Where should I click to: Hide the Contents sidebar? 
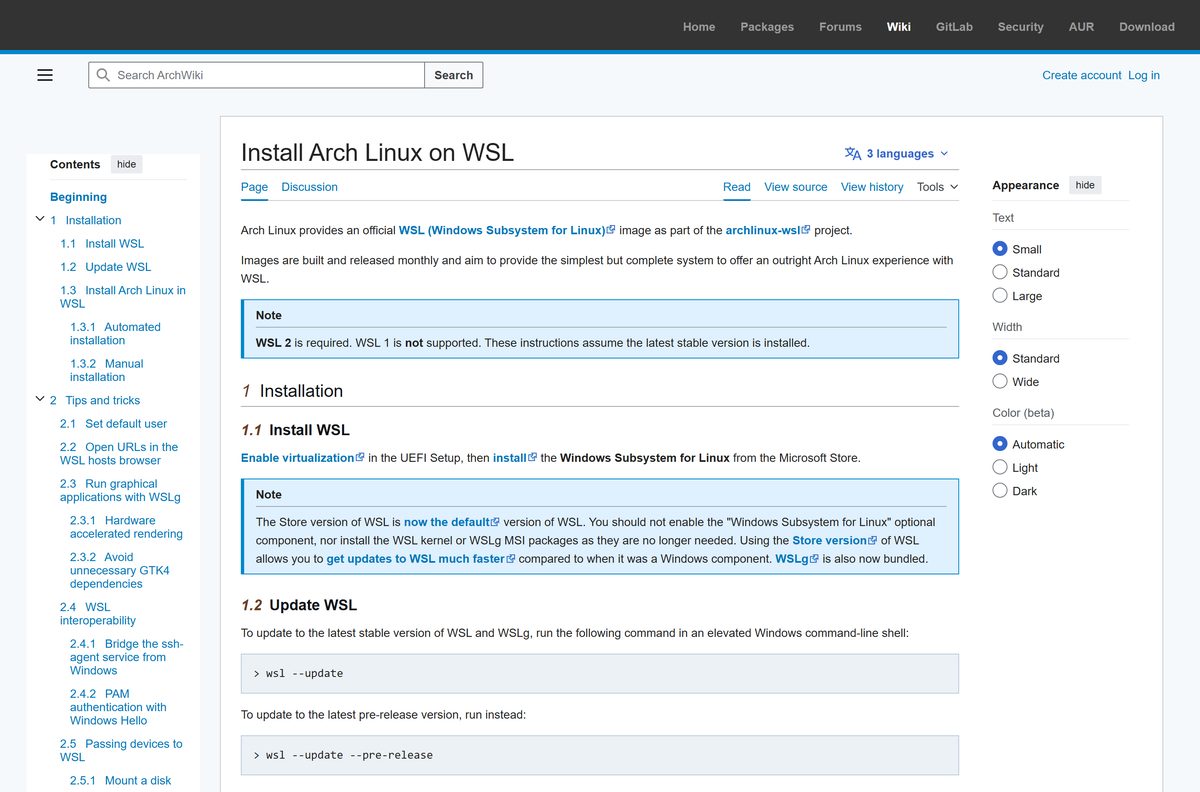point(126,164)
